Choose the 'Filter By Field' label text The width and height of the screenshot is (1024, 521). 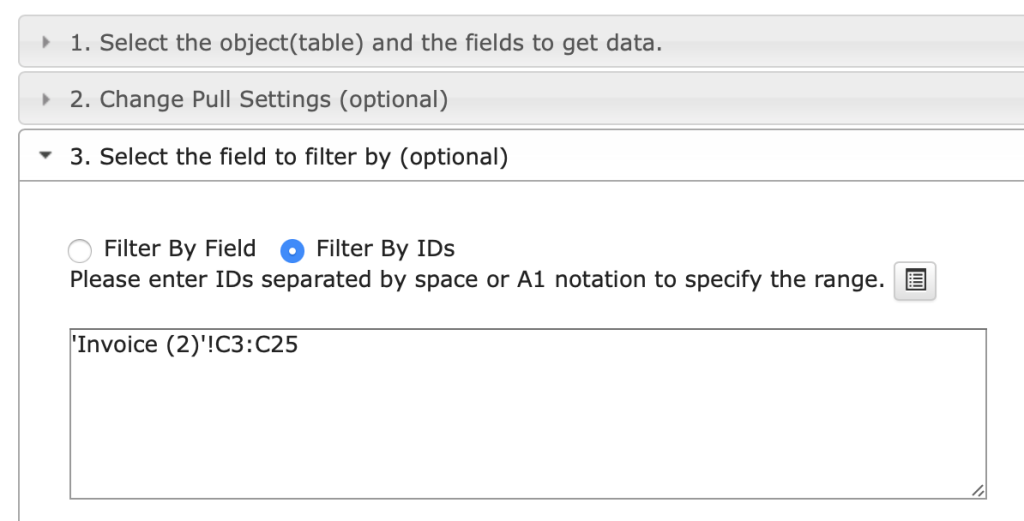180,249
